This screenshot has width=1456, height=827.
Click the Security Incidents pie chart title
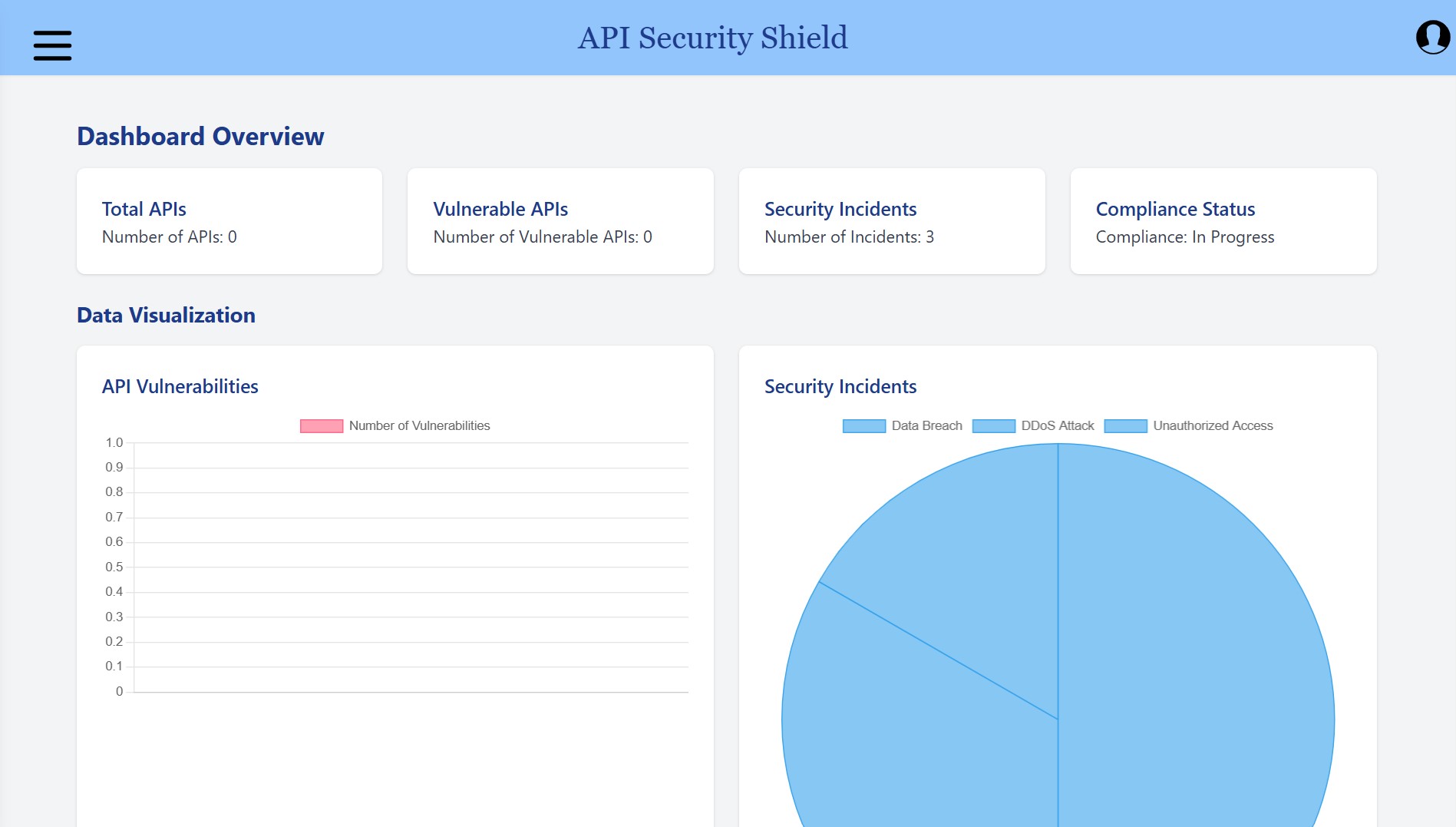(840, 387)
